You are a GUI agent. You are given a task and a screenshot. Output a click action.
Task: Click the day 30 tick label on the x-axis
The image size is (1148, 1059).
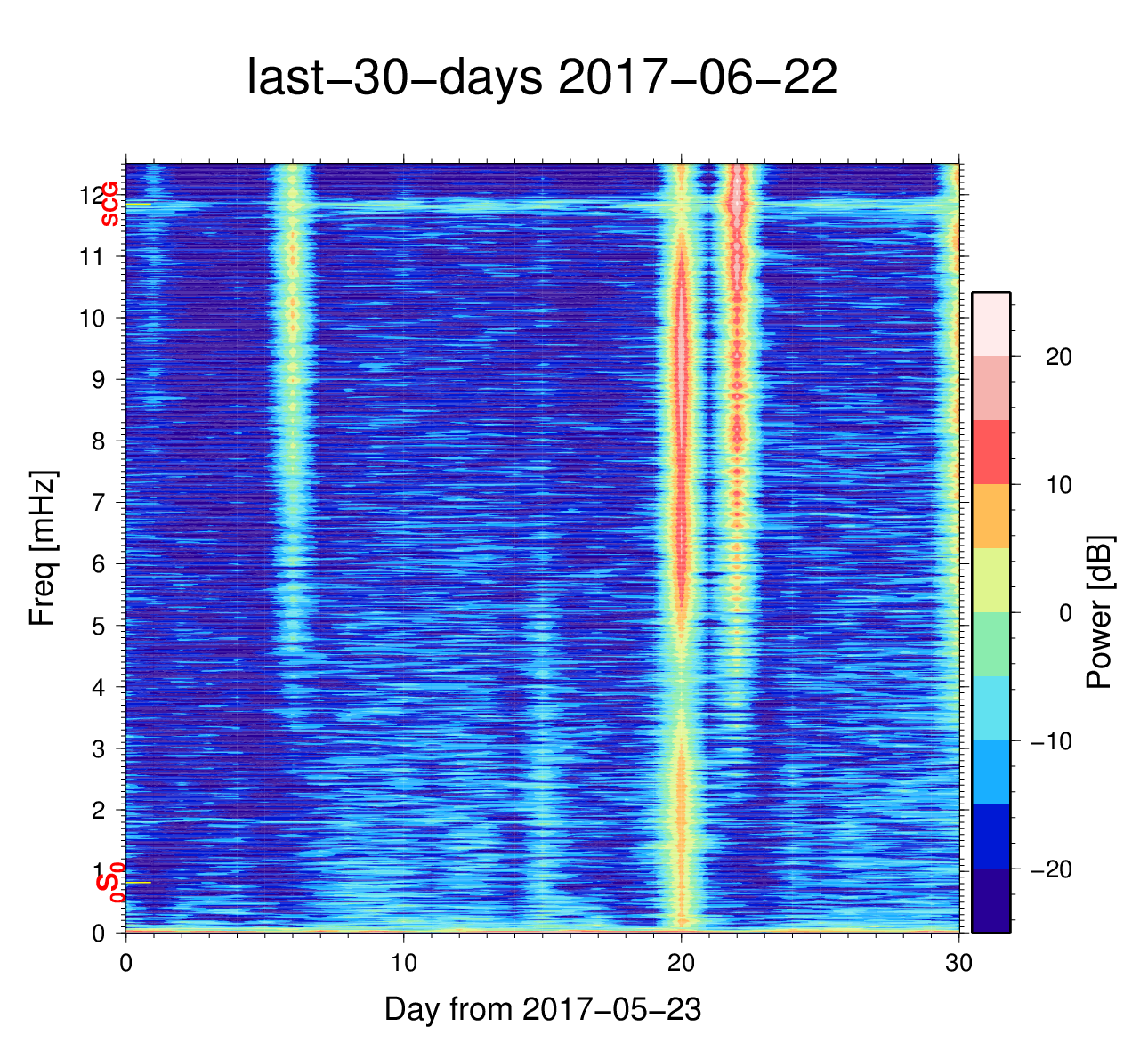click(958, 965)
